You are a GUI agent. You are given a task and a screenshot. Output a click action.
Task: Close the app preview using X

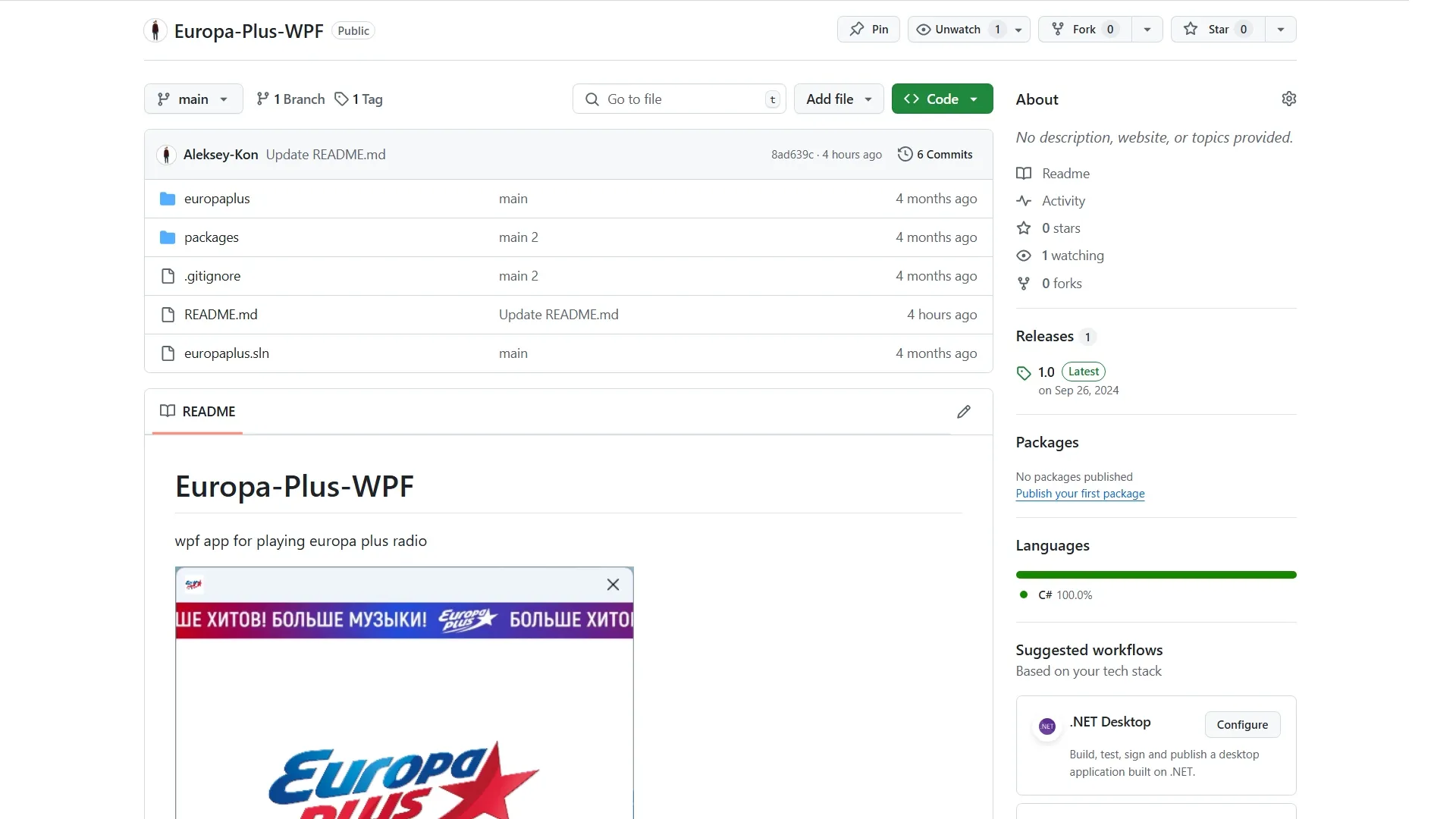613,585
